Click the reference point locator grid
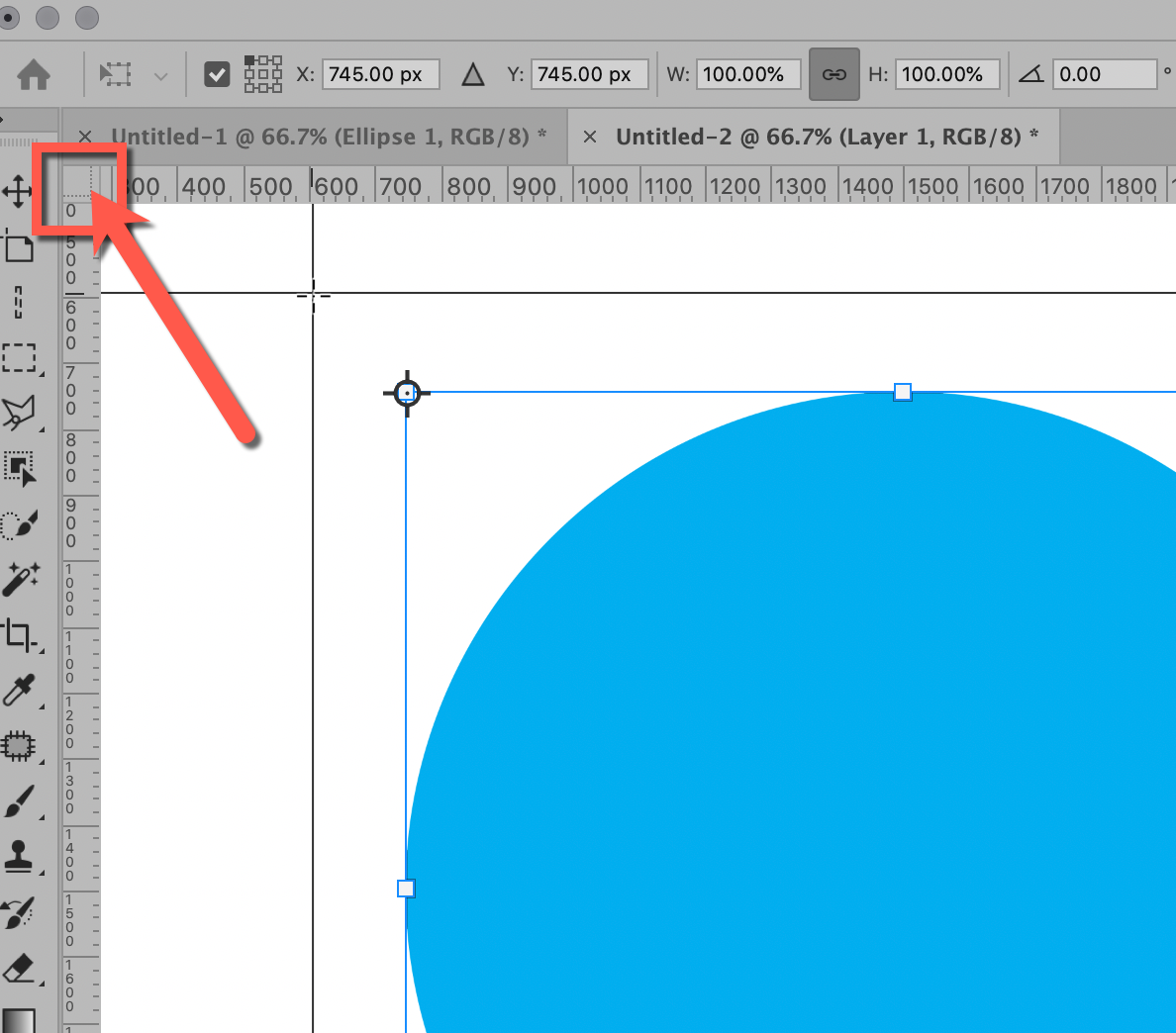This screenshot has height=1033, width=1176. point(262,73)
